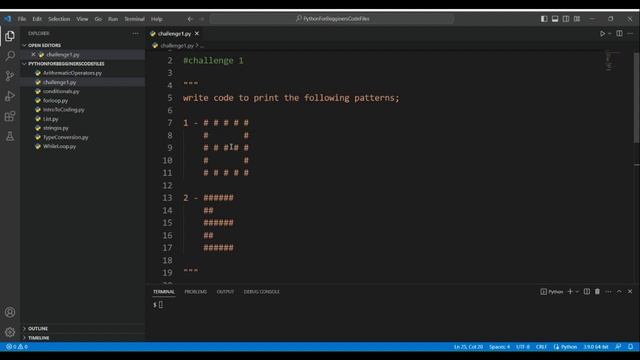Screen dimensions: 640x360
Task: Open Customize Layout icon
Action: point(577,19)
